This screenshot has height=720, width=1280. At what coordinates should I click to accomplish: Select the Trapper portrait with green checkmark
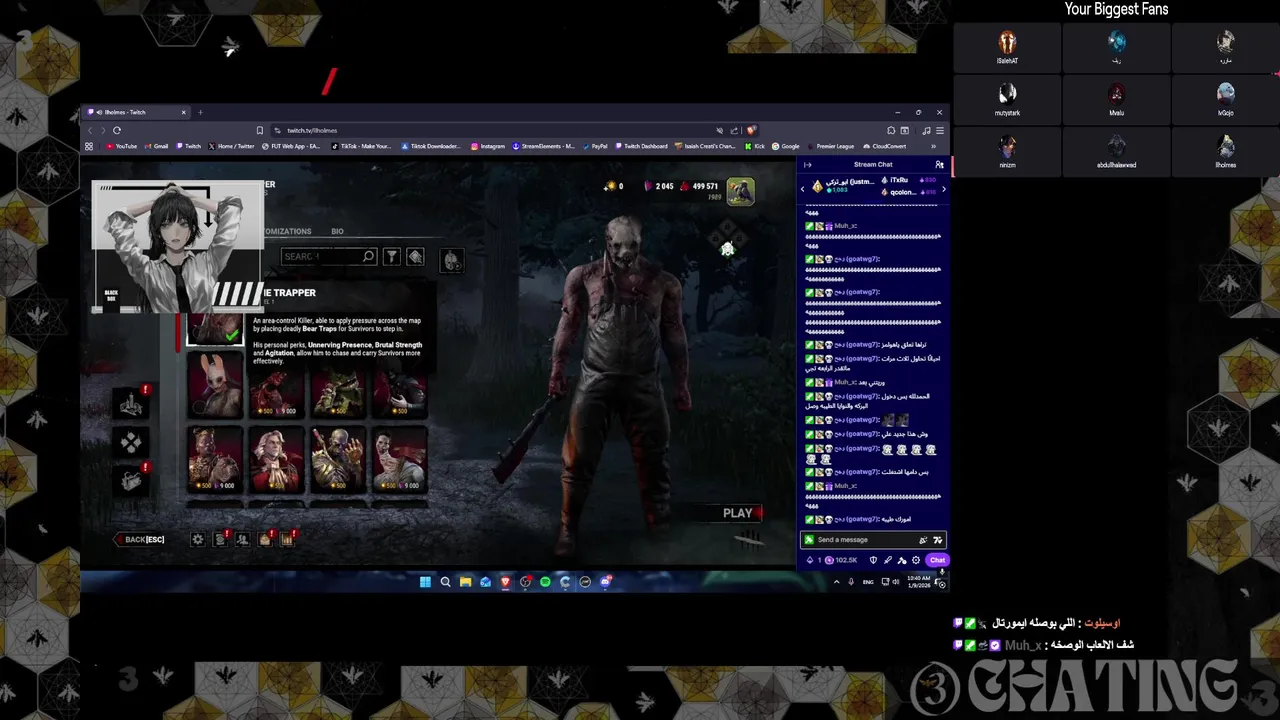click(x=214, y=330)
